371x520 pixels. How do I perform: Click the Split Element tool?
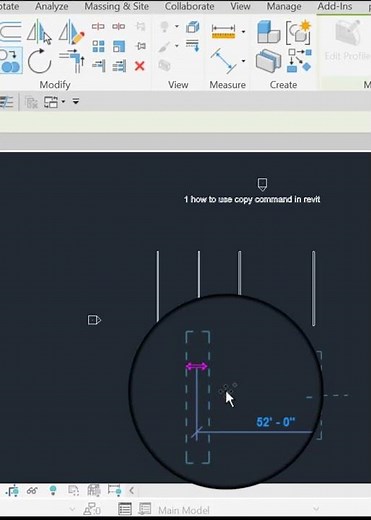98,26
